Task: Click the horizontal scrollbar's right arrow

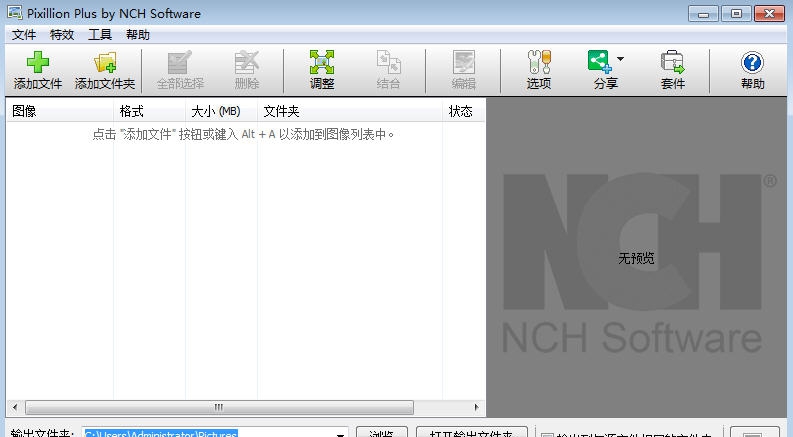Action: [476, 407]
